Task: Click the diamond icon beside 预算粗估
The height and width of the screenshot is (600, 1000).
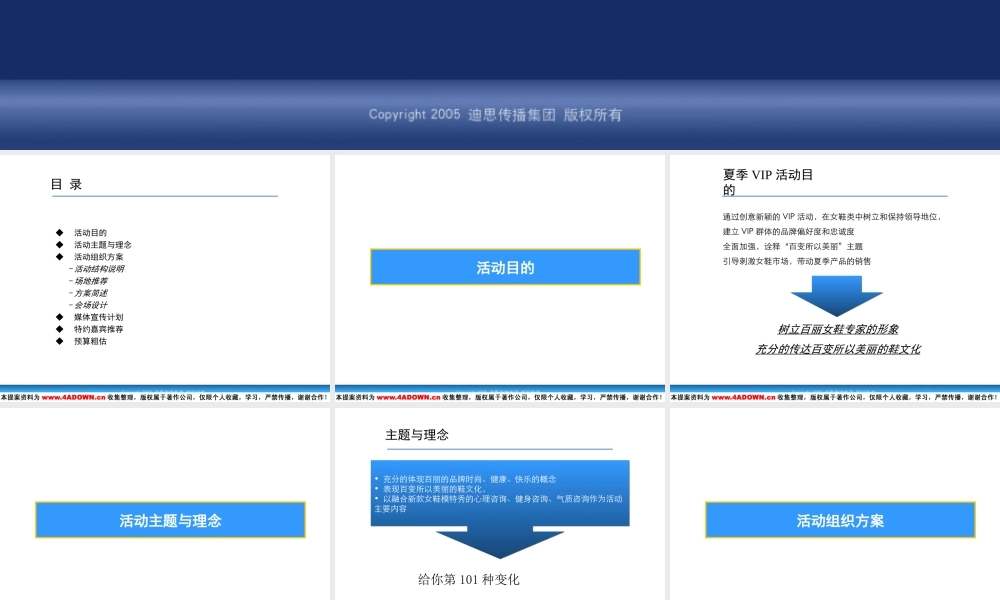Action: point(59,341)
